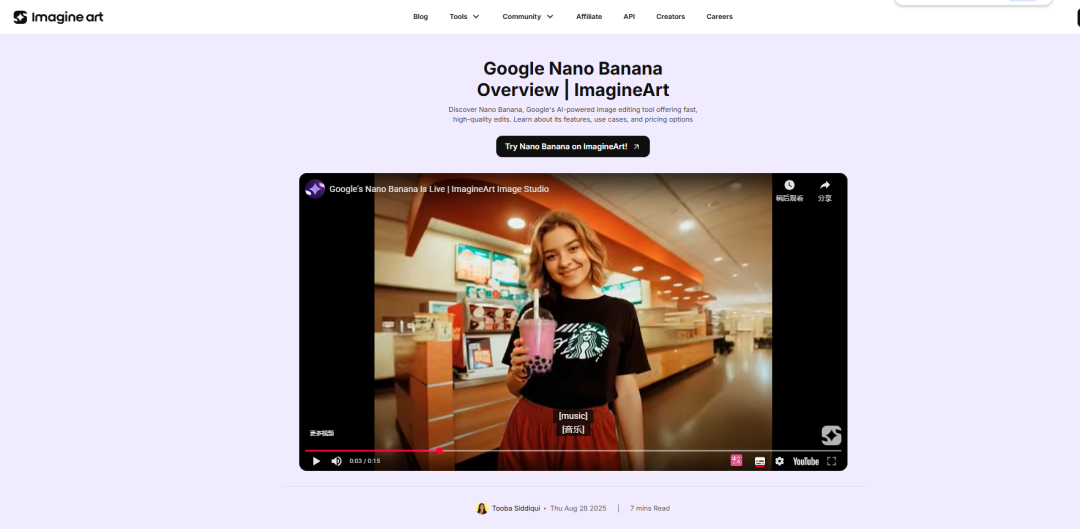This screenshot has width=1080, height=529.
Task: Click the Discover Nano Banana description text
Action: pyautogui.click(x=572, y=114)
